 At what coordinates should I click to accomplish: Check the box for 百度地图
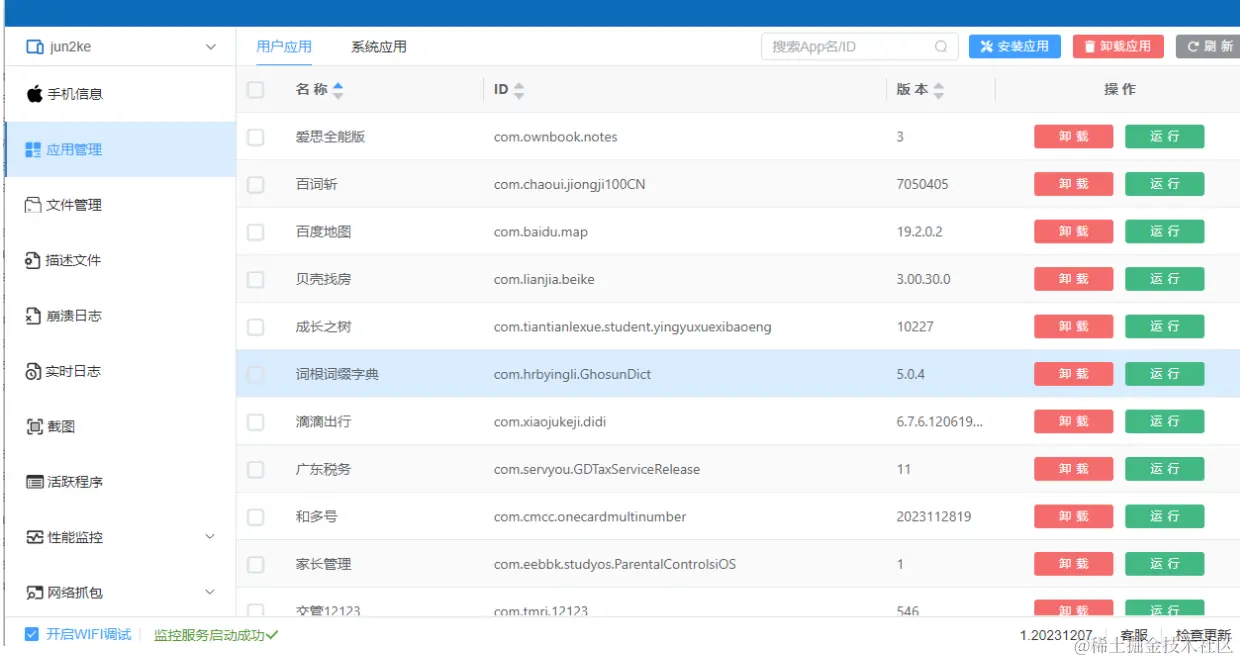click(256, 232)
